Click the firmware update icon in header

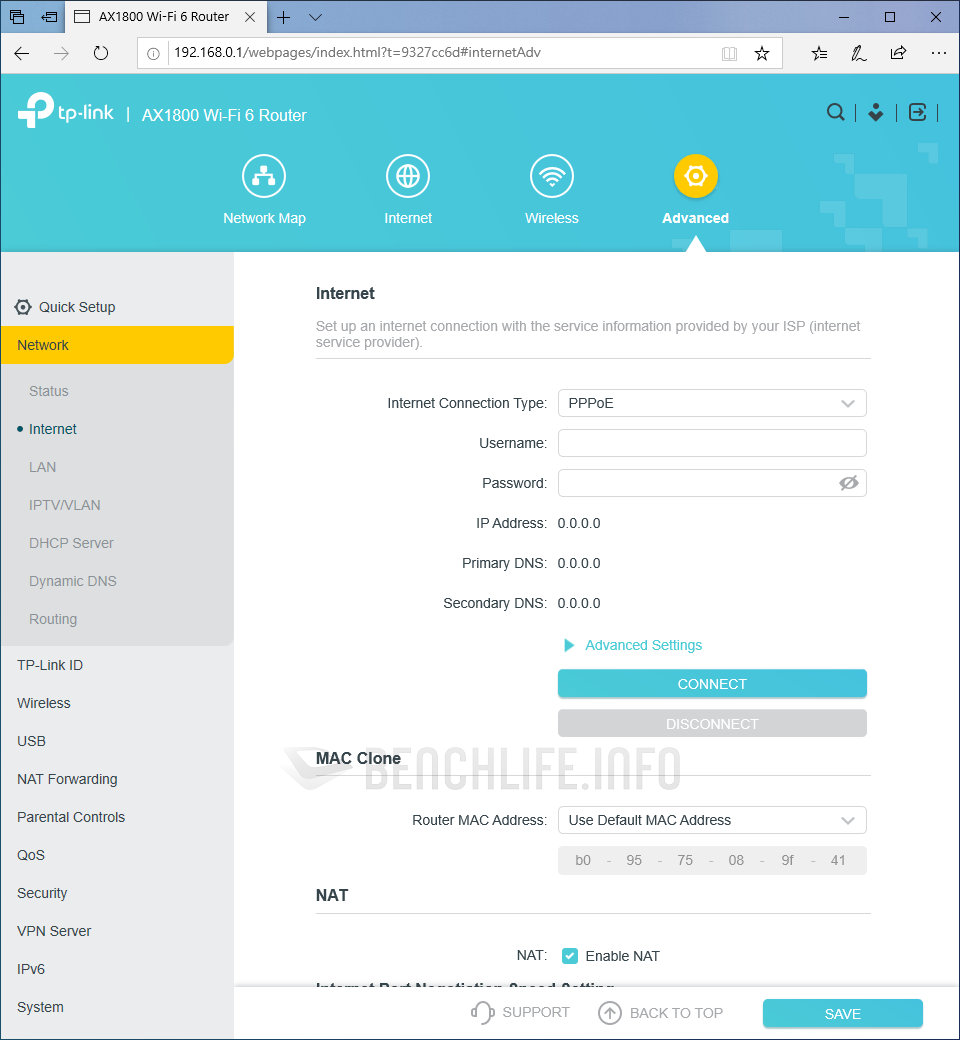click(876, 112)
